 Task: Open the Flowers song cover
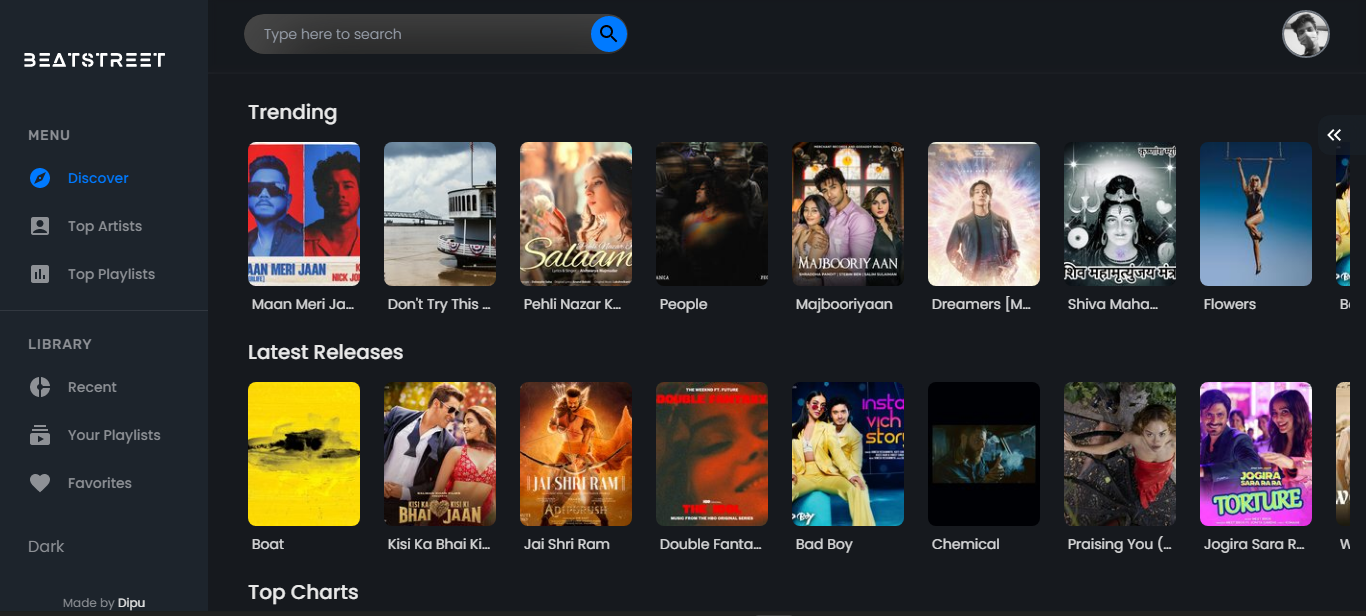tap(1256, 214)
